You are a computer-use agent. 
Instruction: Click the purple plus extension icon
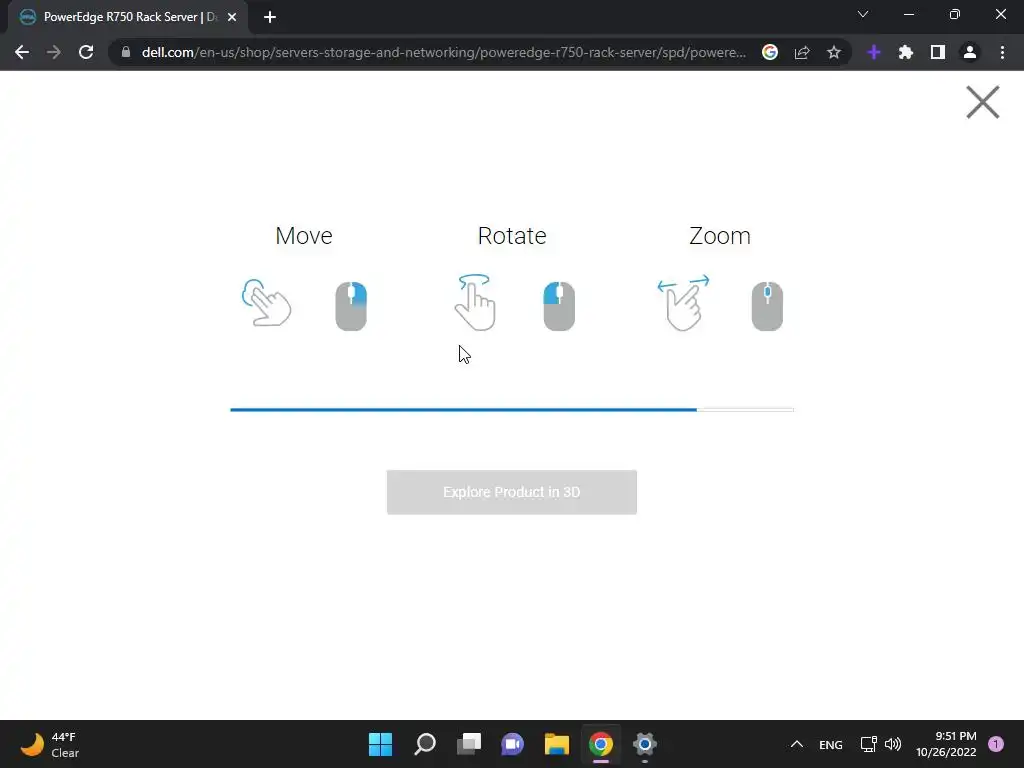pos(874,52)
